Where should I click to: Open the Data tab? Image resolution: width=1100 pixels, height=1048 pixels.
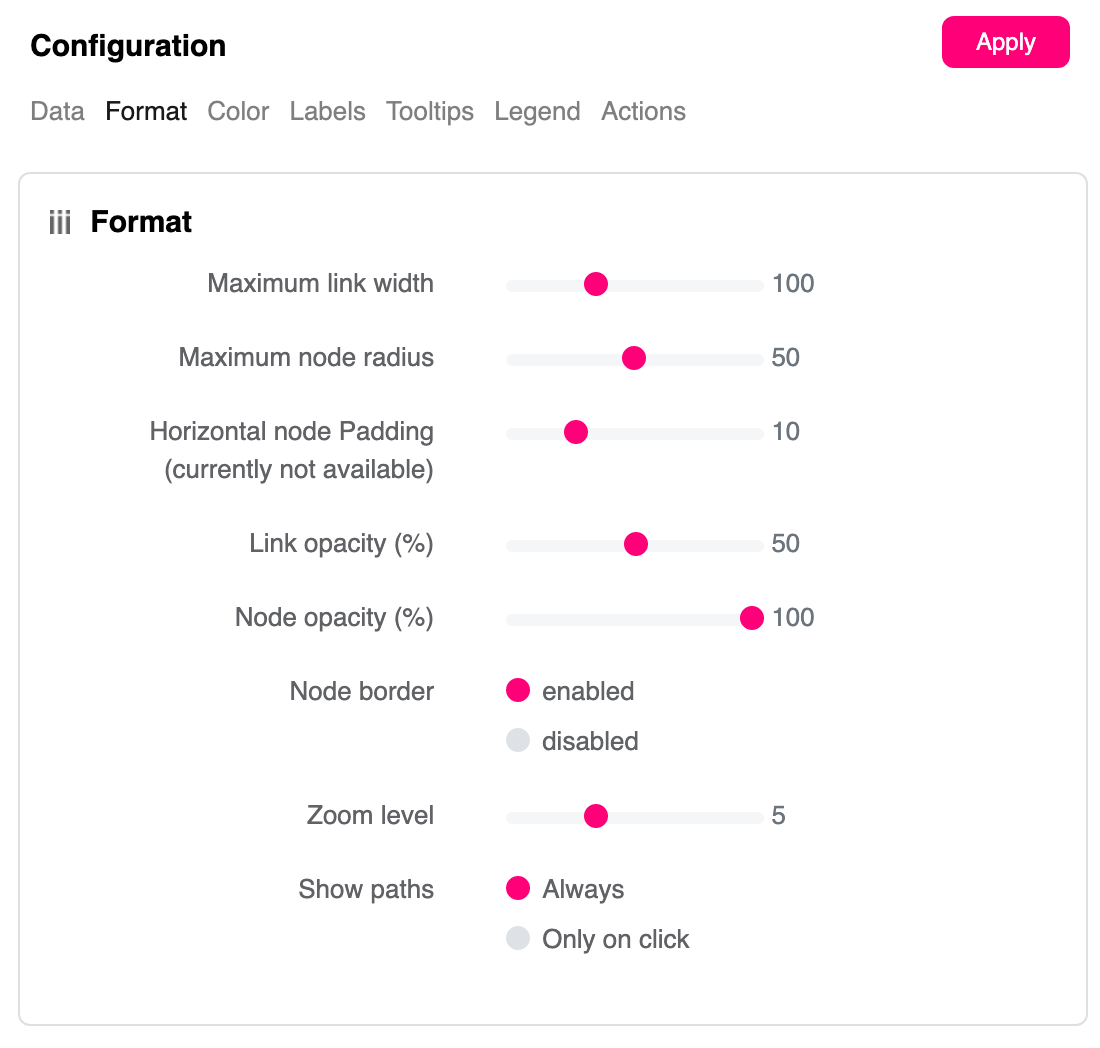click(x=57, y=111)
